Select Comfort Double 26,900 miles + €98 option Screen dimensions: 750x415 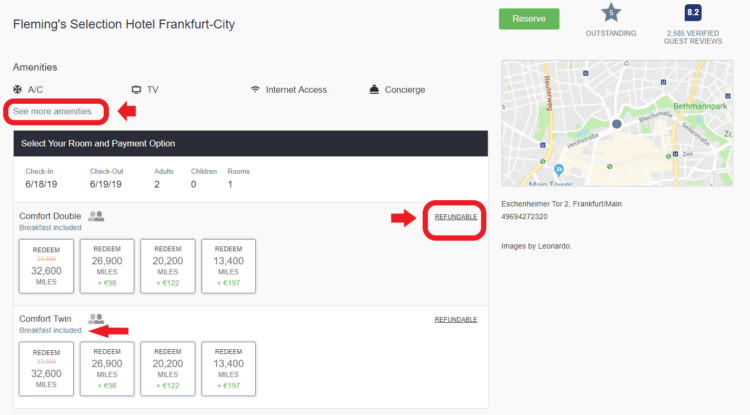coord(107,266)
